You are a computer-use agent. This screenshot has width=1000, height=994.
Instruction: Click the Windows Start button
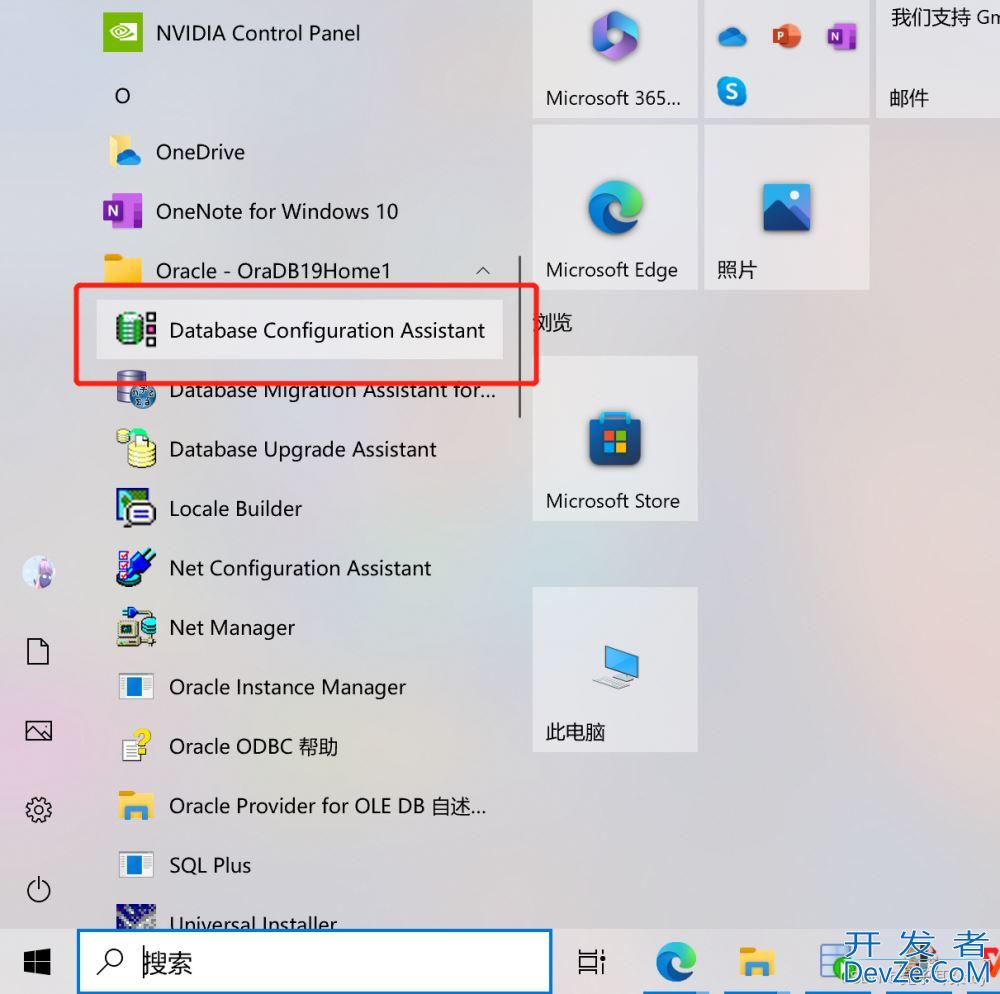(x=37, y=961)
